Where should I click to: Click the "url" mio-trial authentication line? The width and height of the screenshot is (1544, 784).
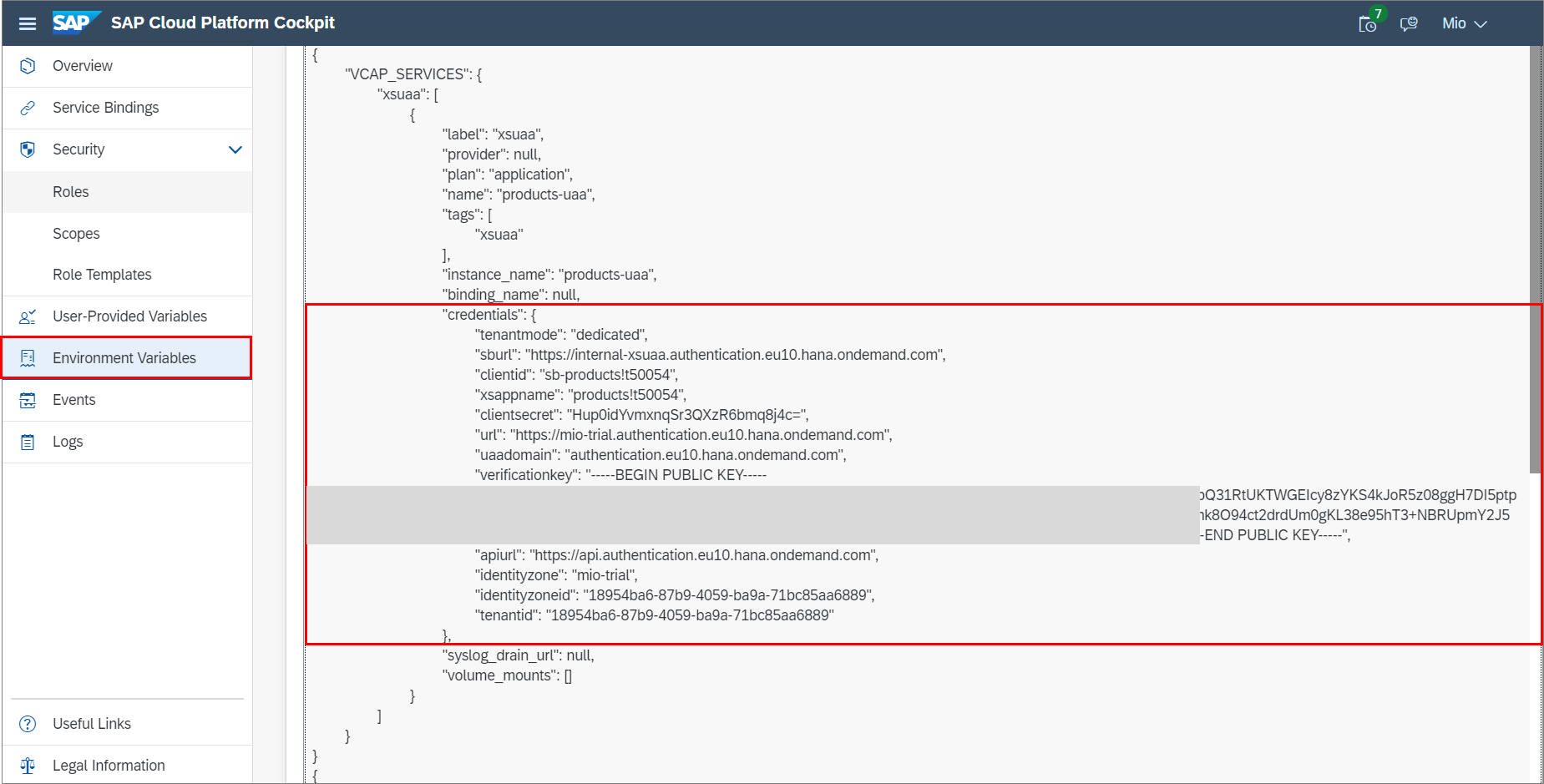tap(684, 435)
